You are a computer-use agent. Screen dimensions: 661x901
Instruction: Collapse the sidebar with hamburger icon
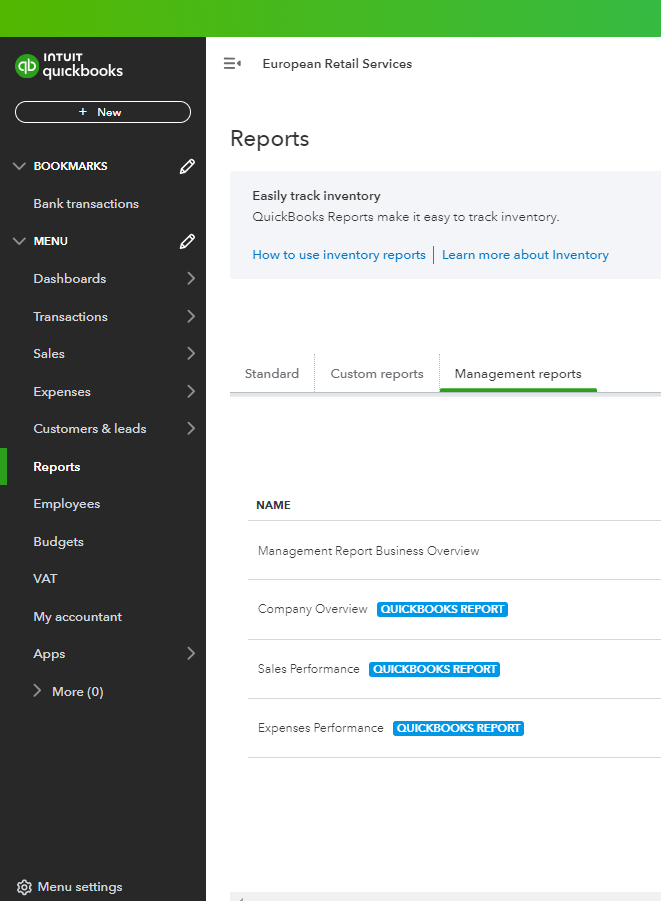[x=232, y=64]
